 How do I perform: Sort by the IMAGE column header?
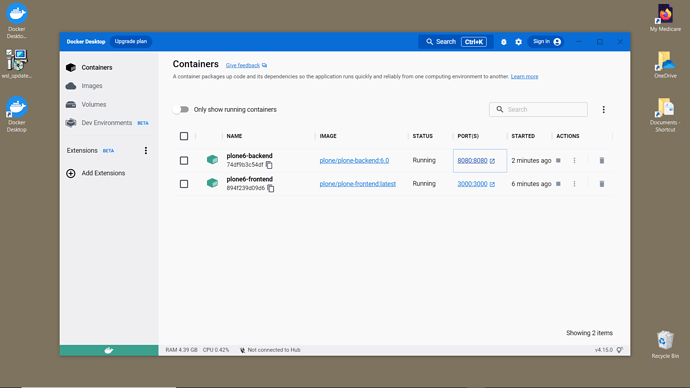328,136
